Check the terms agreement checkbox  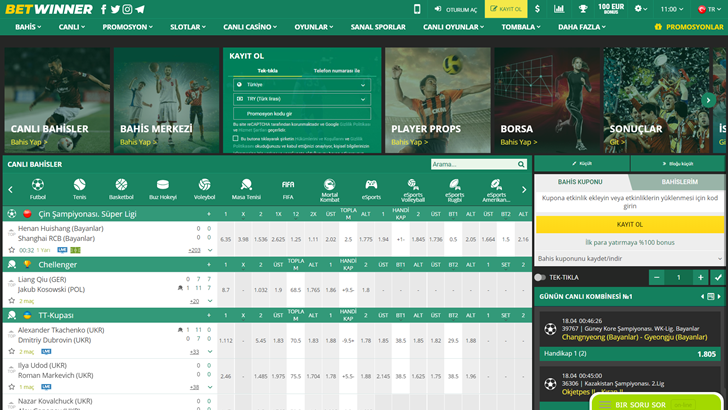click(235, 138)
